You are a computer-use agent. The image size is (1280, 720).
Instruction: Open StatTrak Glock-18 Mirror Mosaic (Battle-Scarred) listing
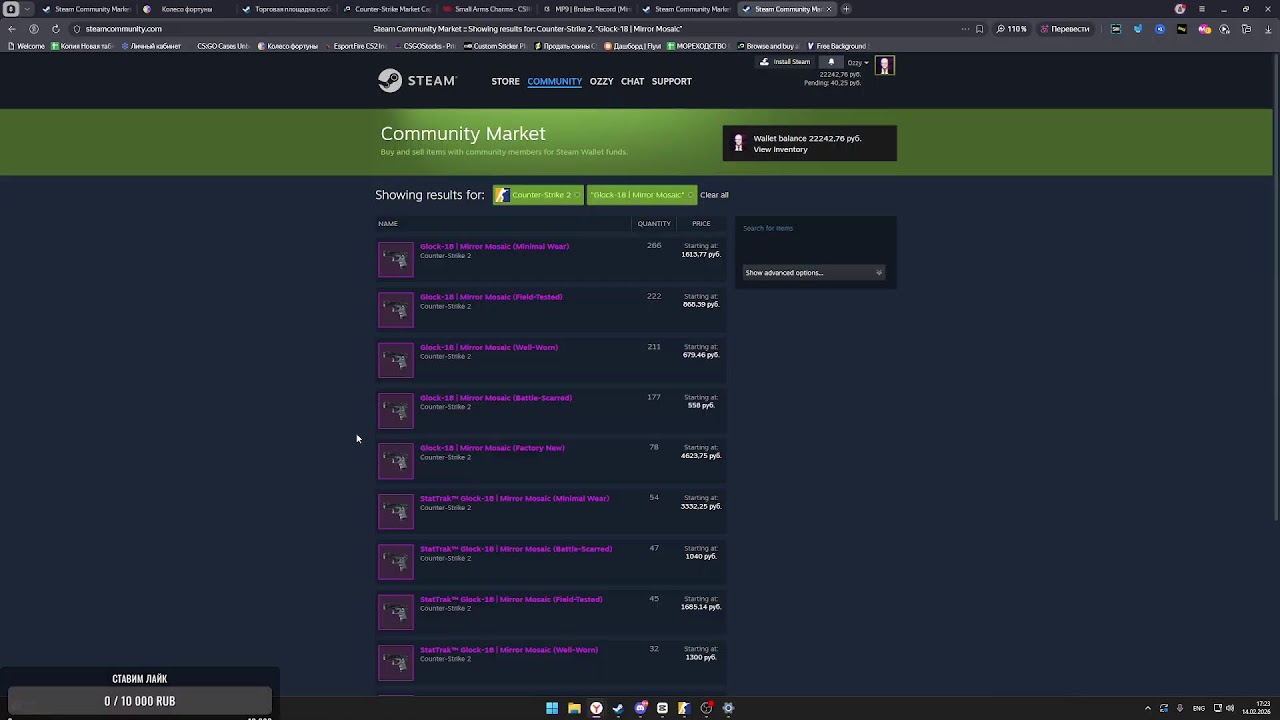[x=516, y=549]
